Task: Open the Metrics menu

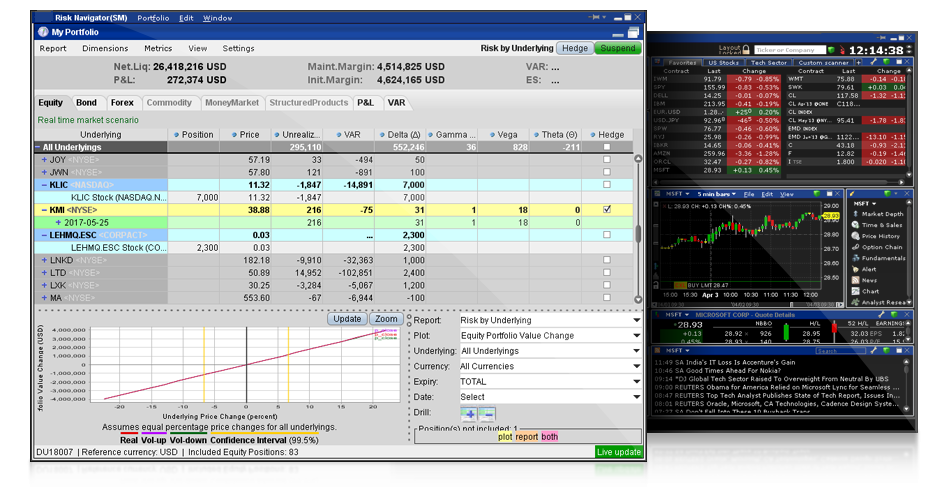Action: (x=158, y=48)
